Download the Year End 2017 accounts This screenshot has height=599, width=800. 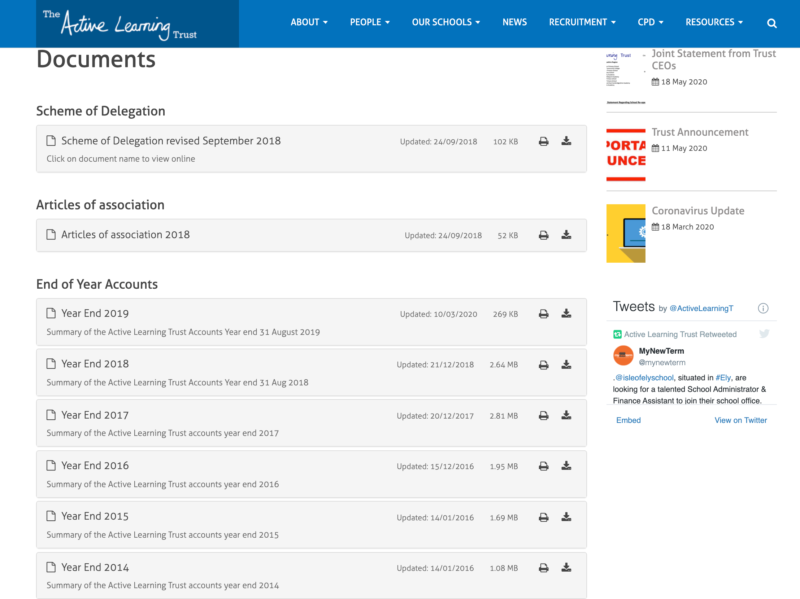pyautogui.click(x=566, y=415)
